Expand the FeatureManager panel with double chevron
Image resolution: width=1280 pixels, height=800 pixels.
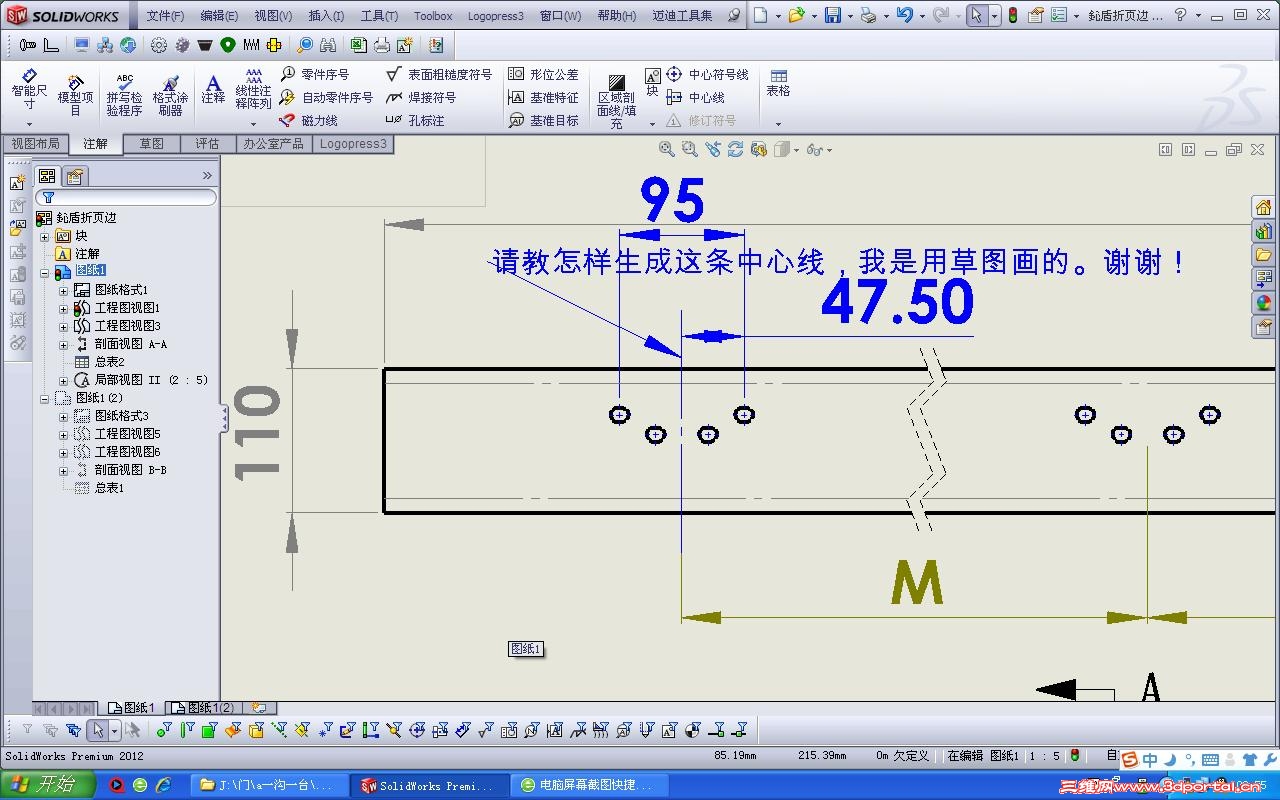click(x=207, y=175)
